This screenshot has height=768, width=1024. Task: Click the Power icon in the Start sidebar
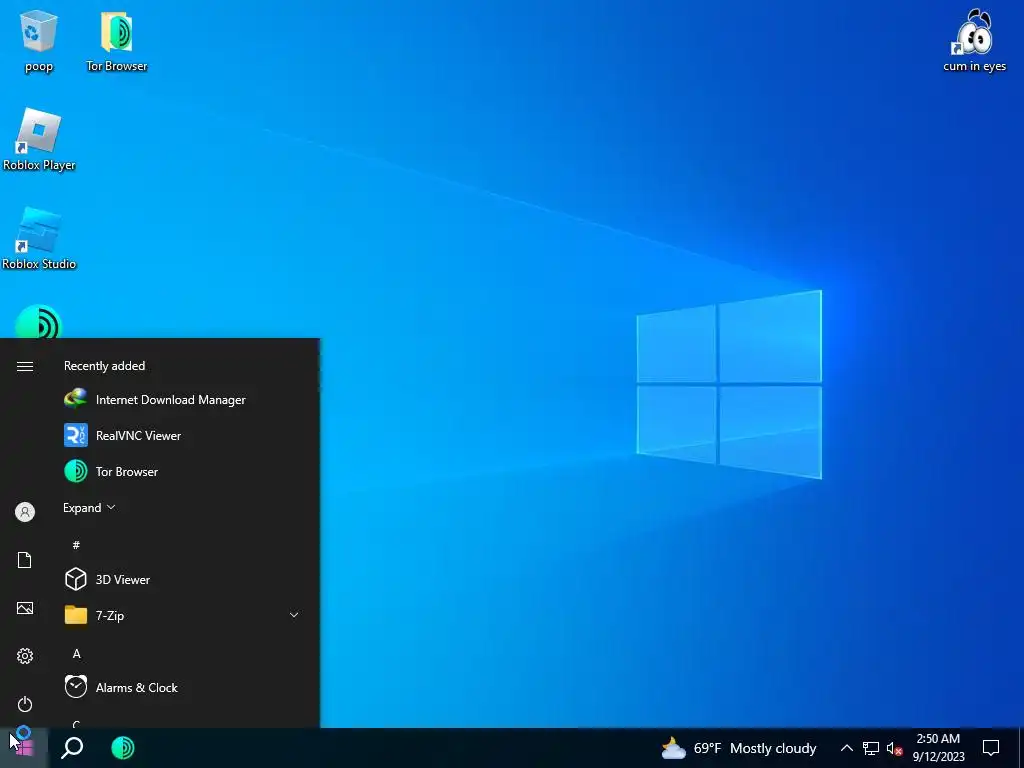tap(25, 704)
